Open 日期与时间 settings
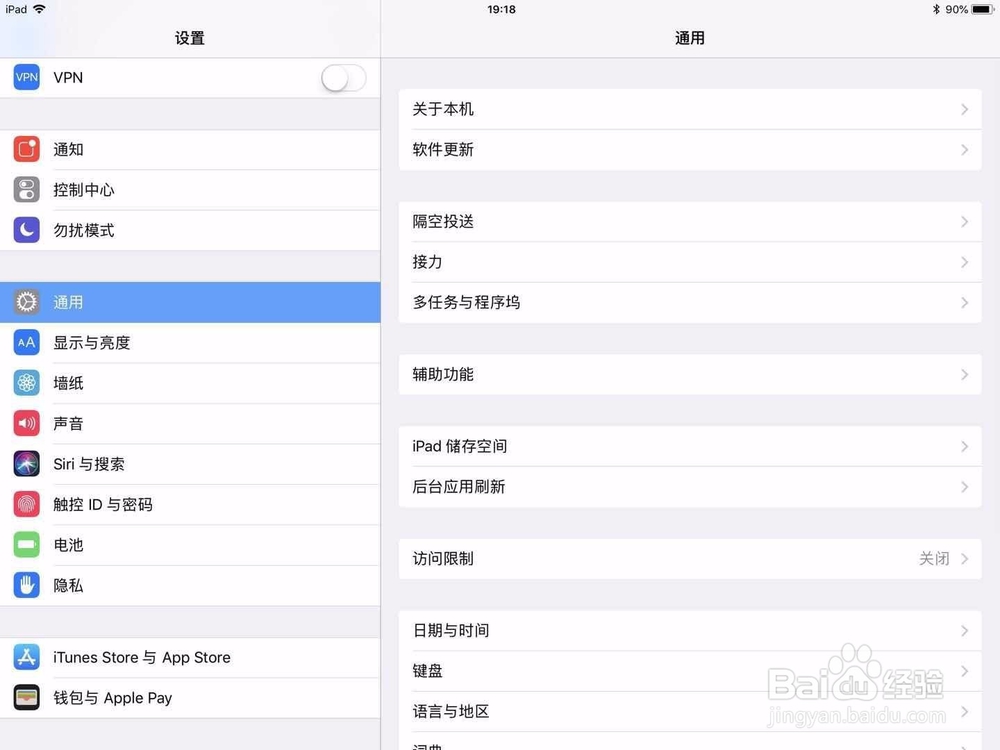The height and width of the screenshot is (750, 1000). (690, 631)
